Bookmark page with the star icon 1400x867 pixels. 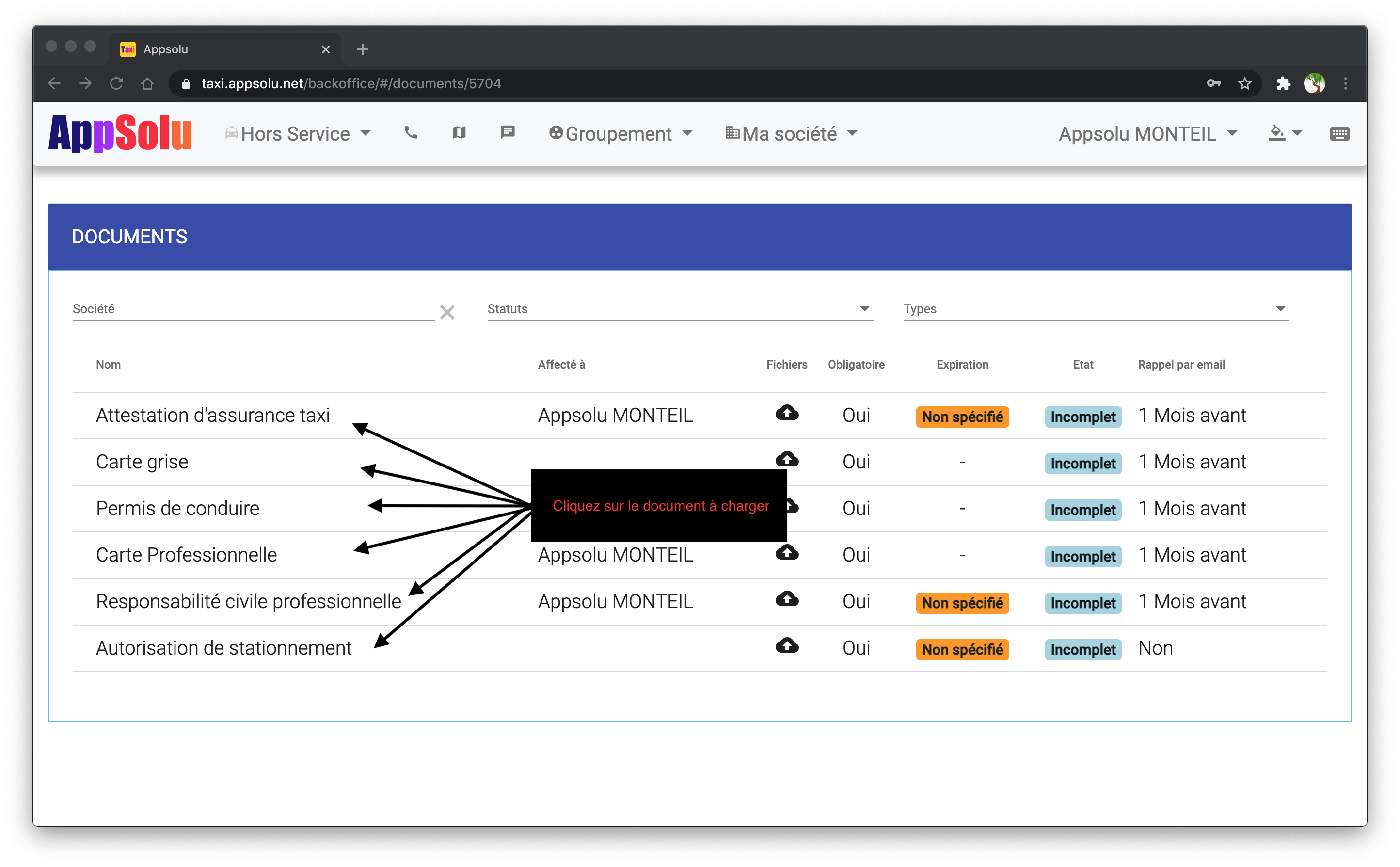1244,84
